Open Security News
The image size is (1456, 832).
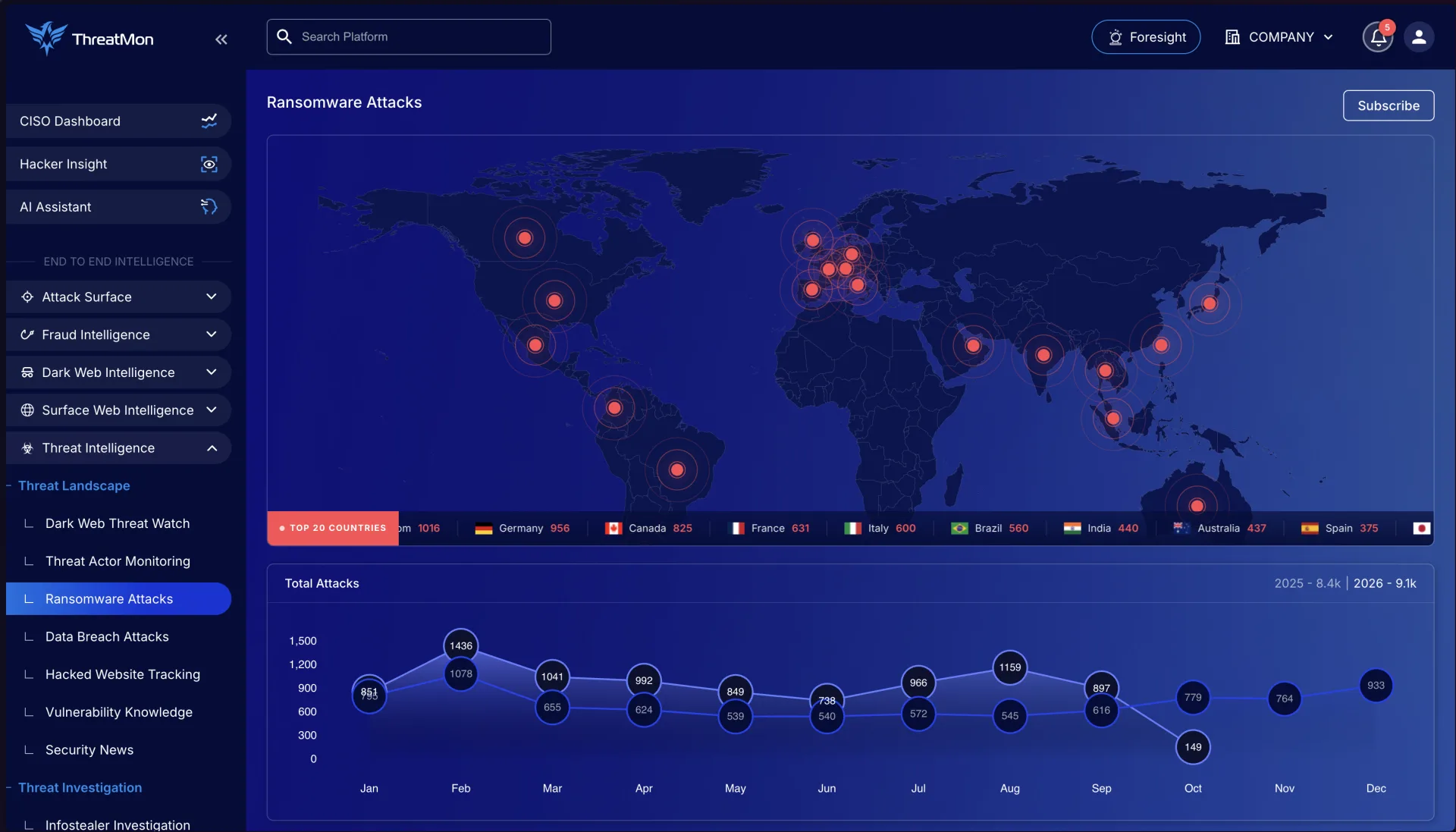pos(89,749)
